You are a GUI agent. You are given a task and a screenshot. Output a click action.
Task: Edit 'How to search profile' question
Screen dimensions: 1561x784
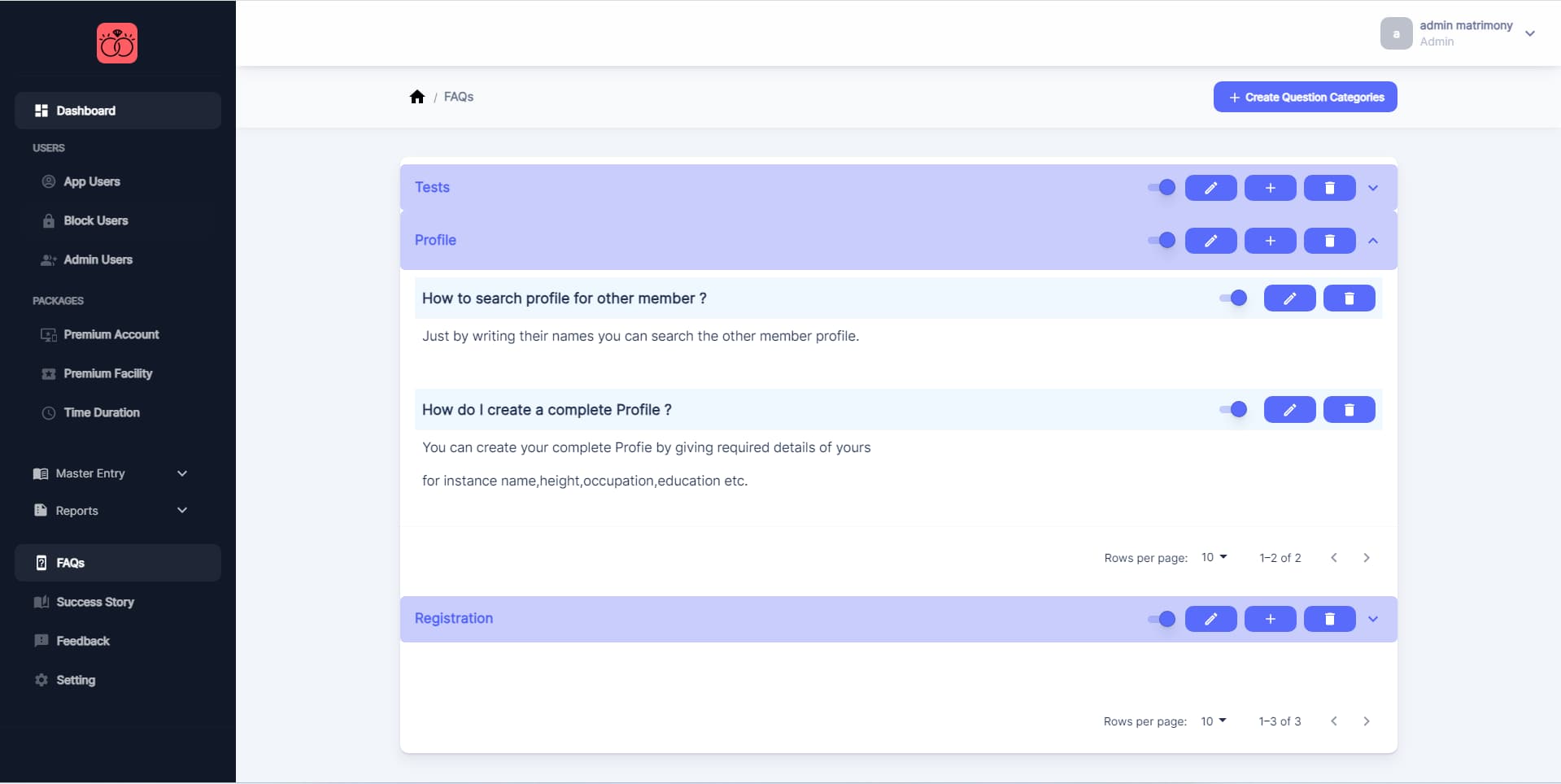coord(1289,298)
